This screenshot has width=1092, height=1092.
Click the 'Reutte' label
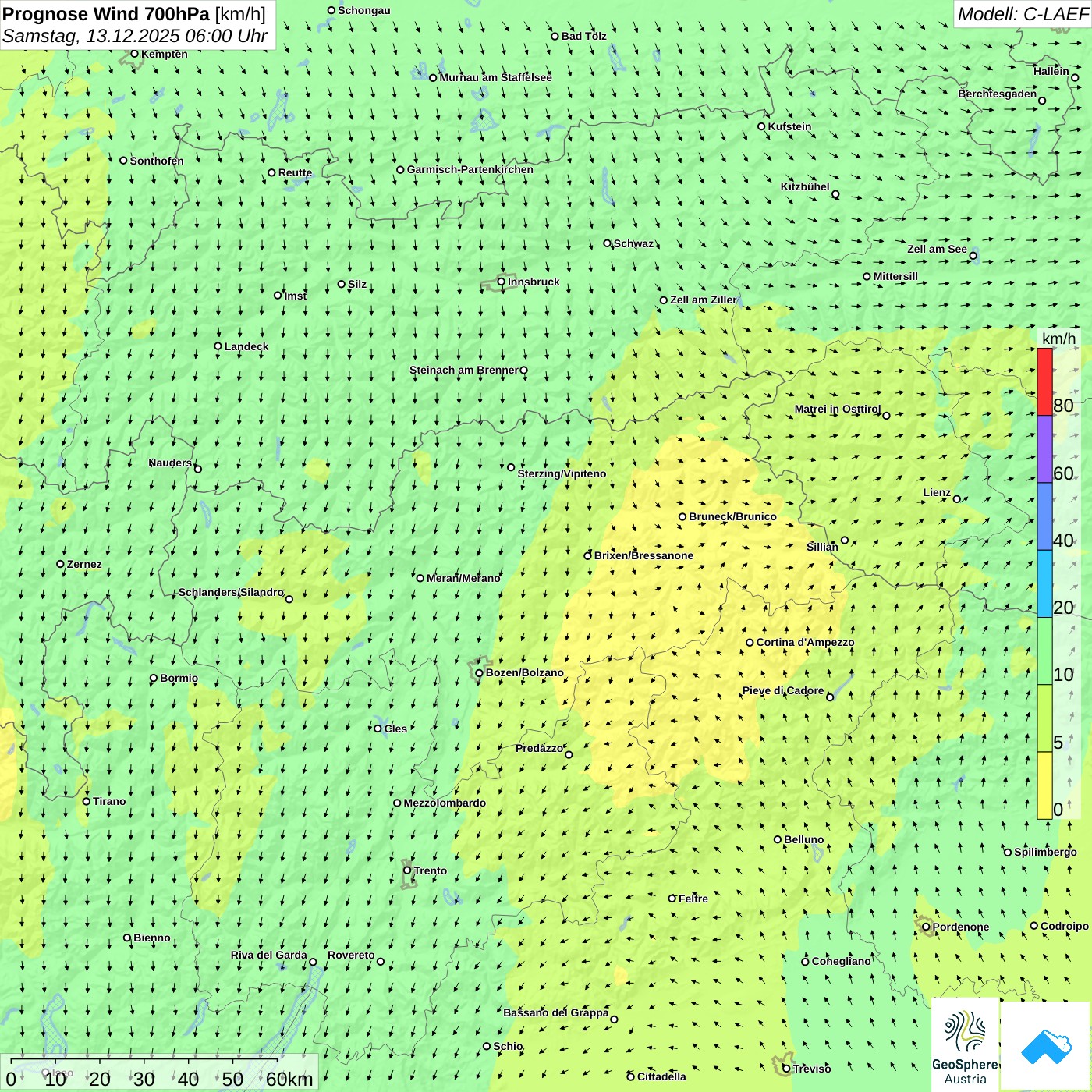(295, 172)
